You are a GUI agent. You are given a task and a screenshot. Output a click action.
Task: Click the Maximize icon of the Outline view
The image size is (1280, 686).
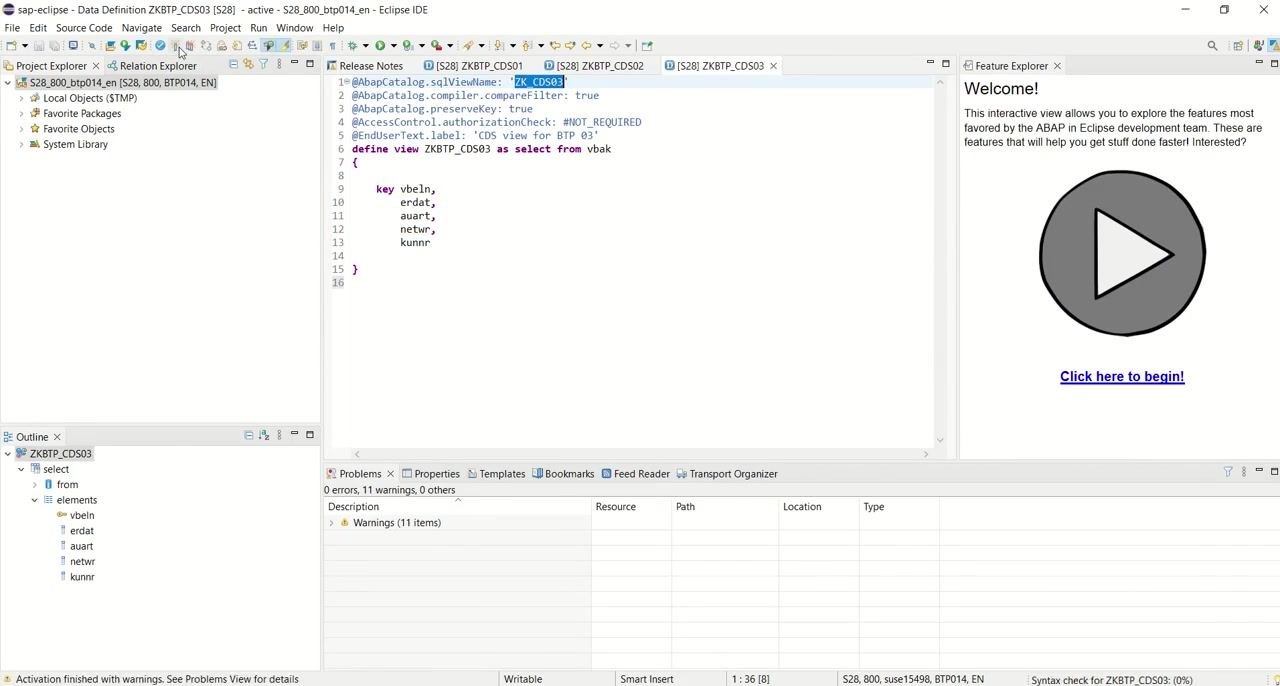pyautogui.click(x=310, y=435)
